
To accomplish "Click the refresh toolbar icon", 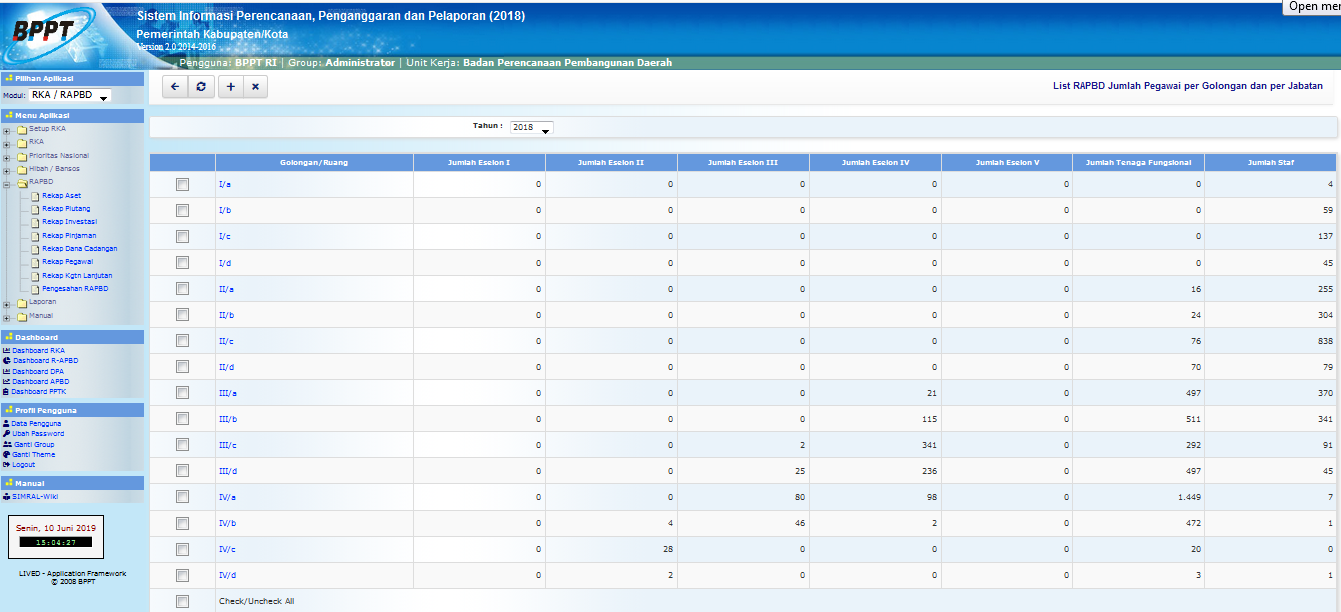I will [x=201, y=87].
